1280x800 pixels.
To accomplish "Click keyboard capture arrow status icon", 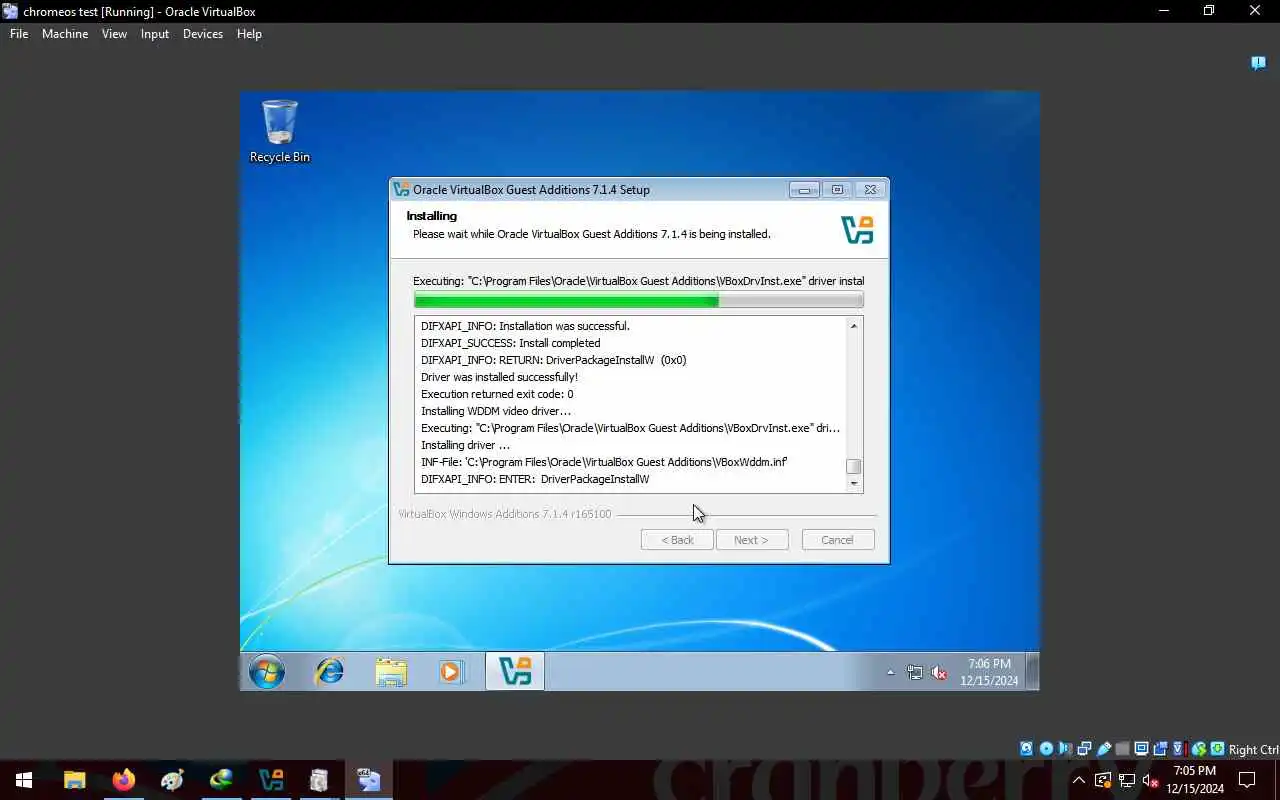I will (x=1217, y=749).
